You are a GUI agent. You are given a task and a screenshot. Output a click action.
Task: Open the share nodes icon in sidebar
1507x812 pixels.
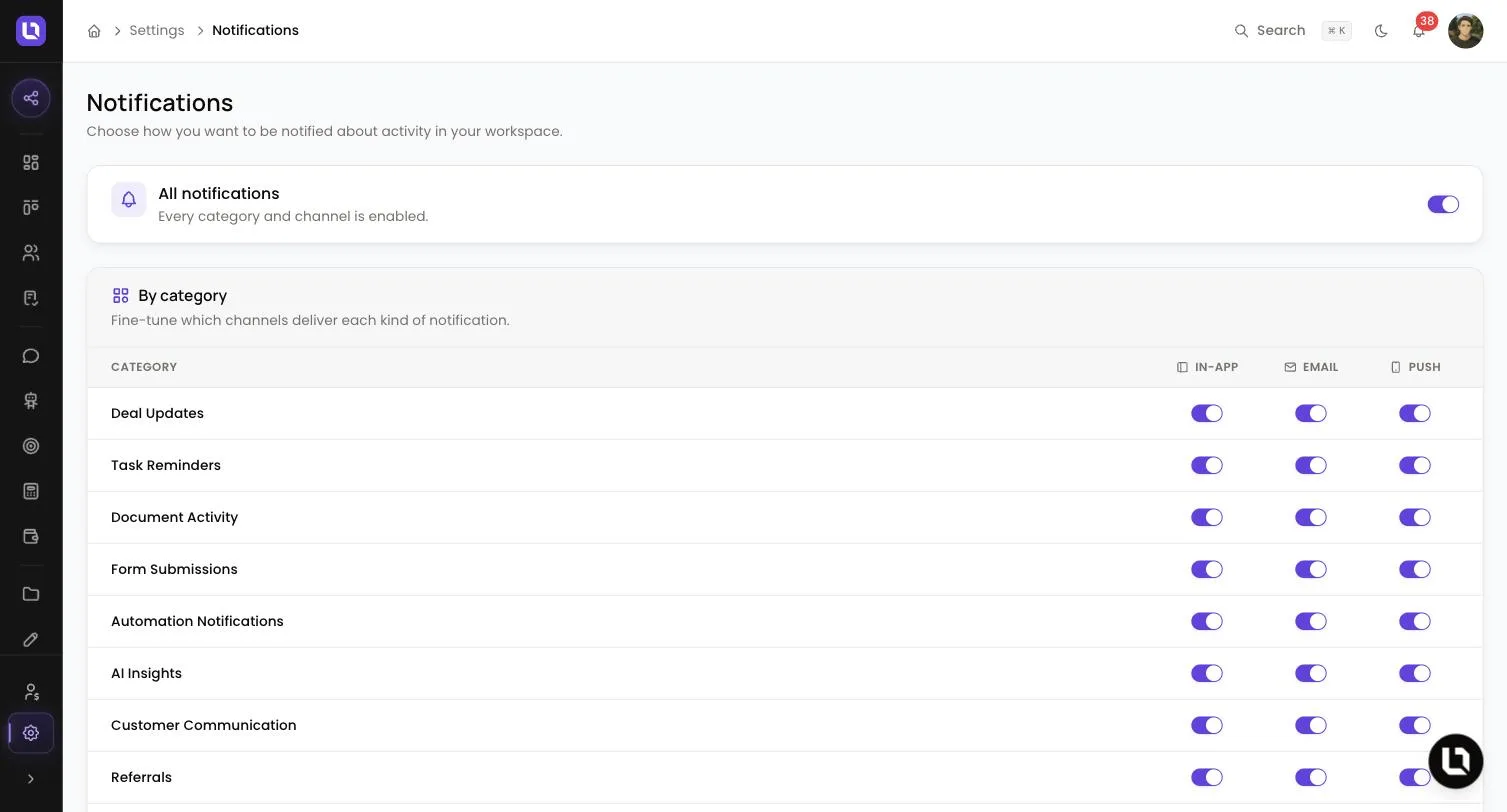point(31,98)
